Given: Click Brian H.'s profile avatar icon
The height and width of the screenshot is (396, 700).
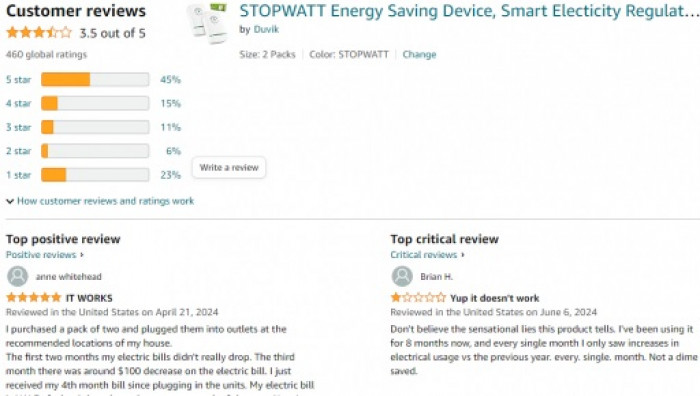Looking at the screenshot, I should click(x=402, y=276).
